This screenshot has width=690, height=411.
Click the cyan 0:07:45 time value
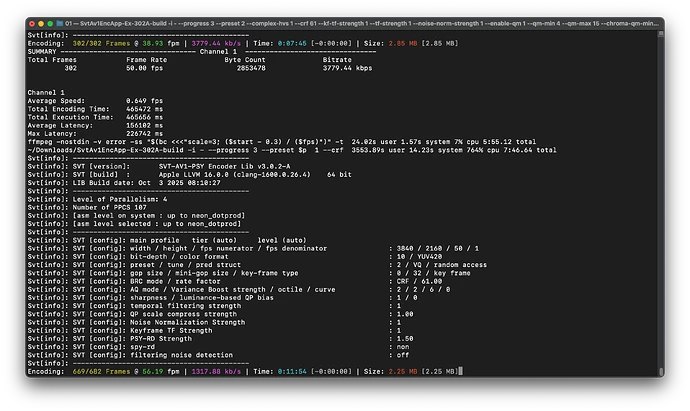(292, 44)
